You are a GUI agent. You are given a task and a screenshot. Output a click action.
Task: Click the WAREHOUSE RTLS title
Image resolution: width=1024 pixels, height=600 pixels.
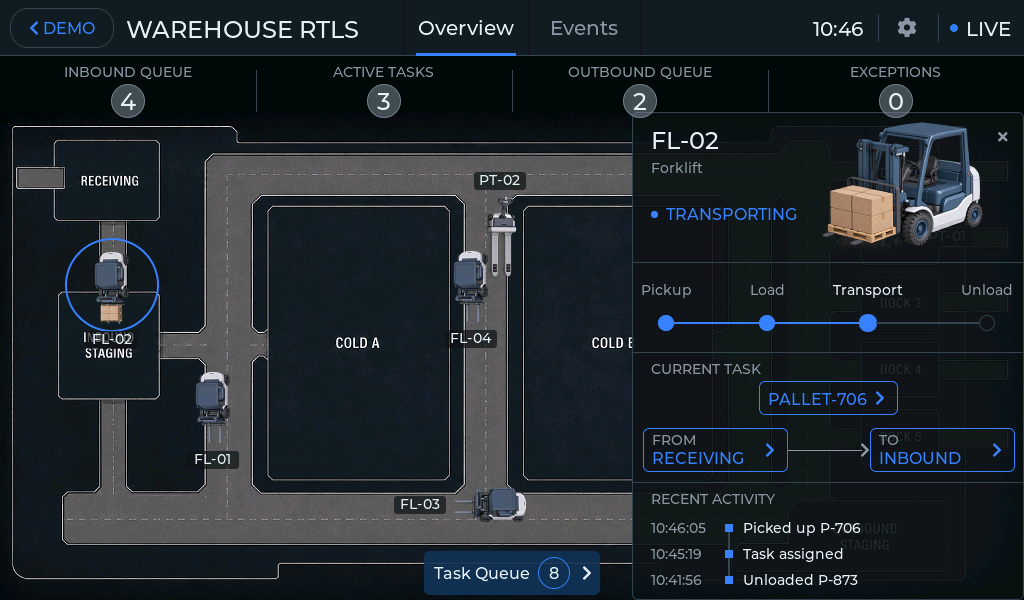click(242, 29)
